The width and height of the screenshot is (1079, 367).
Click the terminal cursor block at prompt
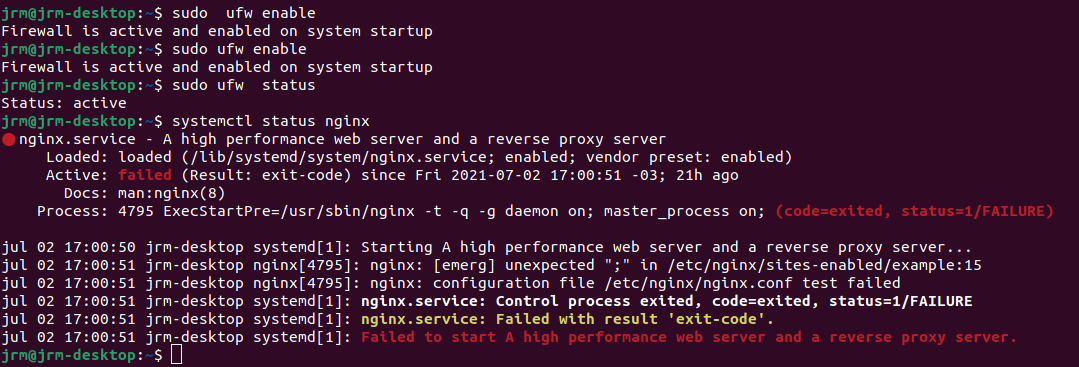[x=177, y=356]
